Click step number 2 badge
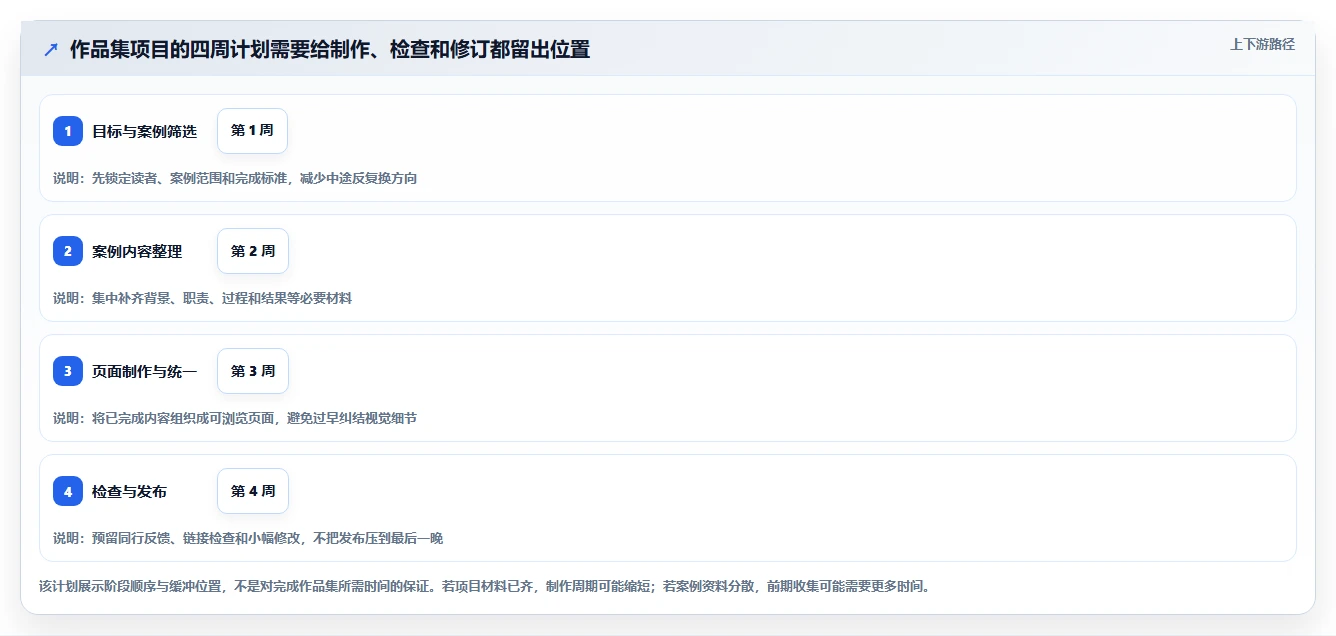Screen dimensions: 1336x636 coord(68,251)
